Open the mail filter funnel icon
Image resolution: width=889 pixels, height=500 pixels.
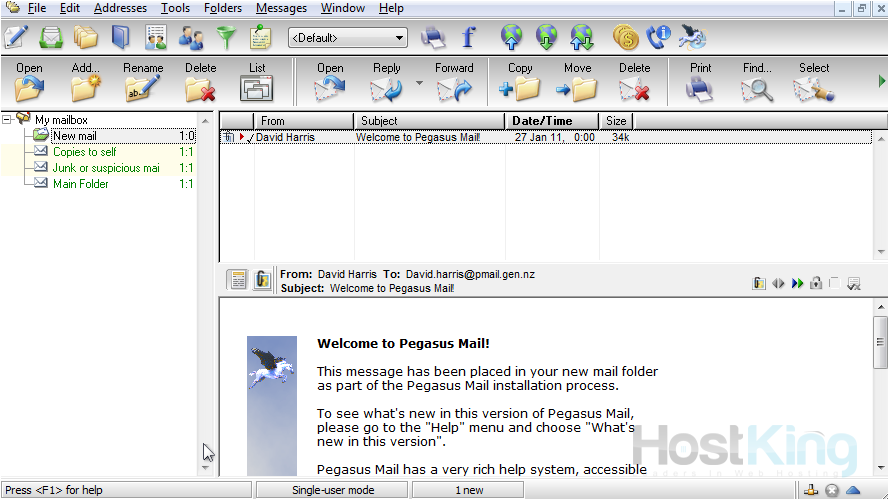click(x=226, y=38)
